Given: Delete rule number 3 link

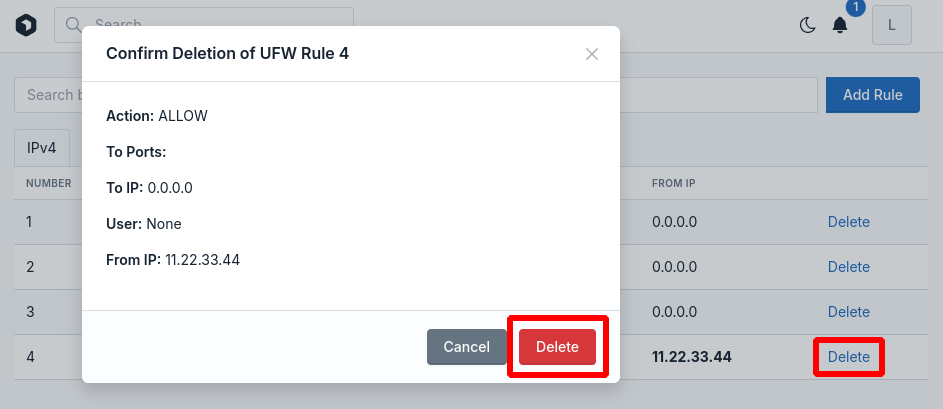Looking at the screenshot, I should pyautogui.click(x=849, y=312).
